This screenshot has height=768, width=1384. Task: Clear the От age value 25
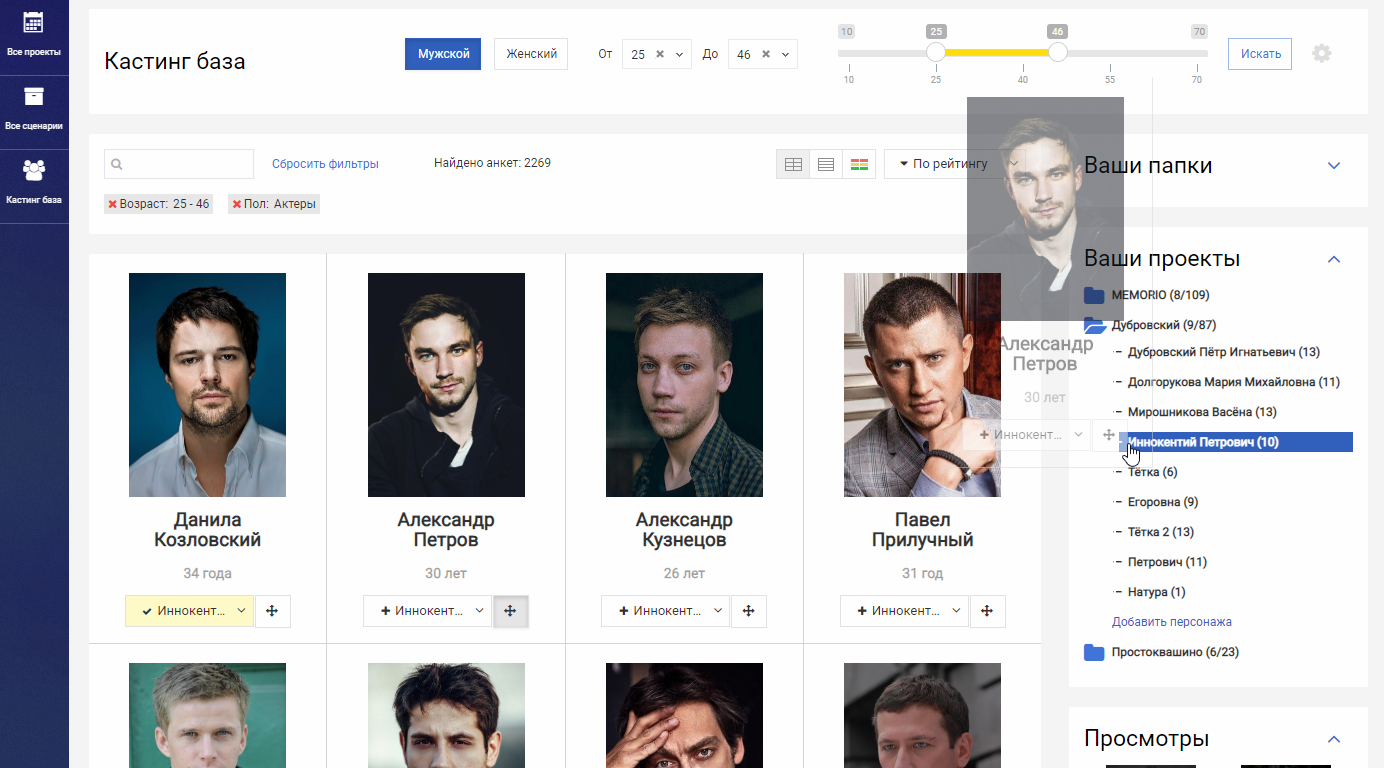660,55
